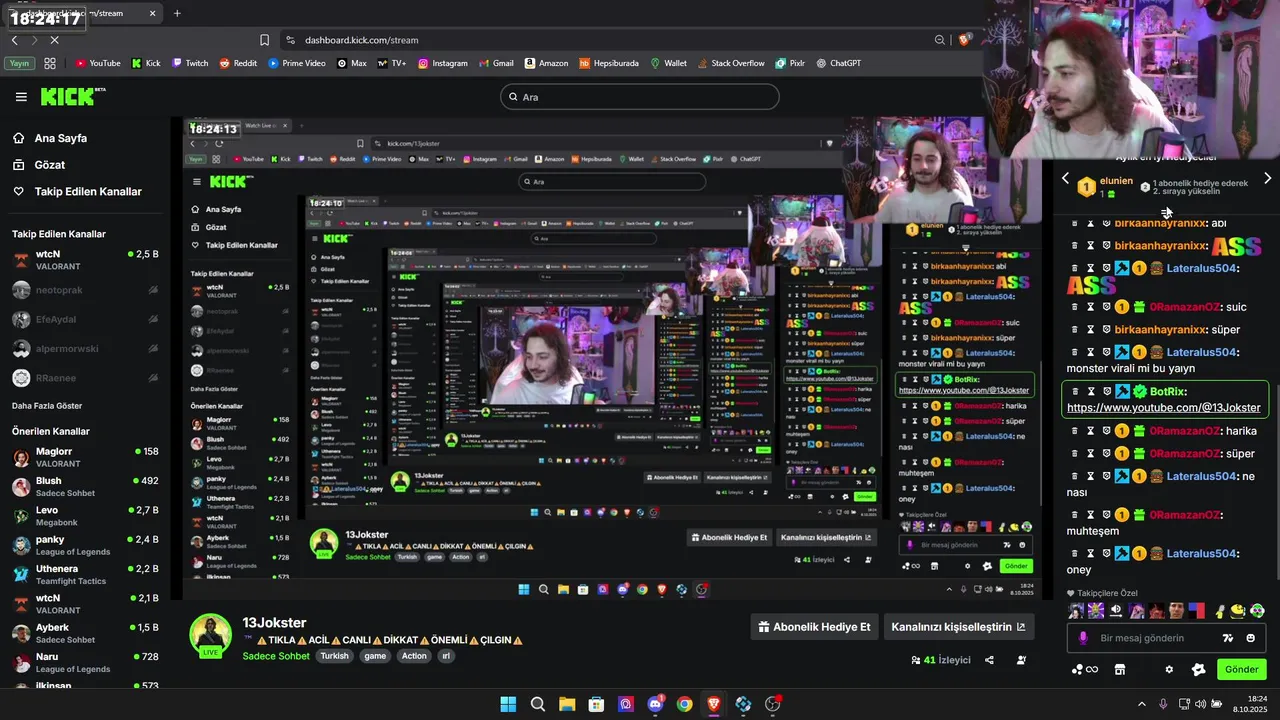Open Discord from the taskbar
Viewport: 1280px width, 720px height.
tap(656, 704)
